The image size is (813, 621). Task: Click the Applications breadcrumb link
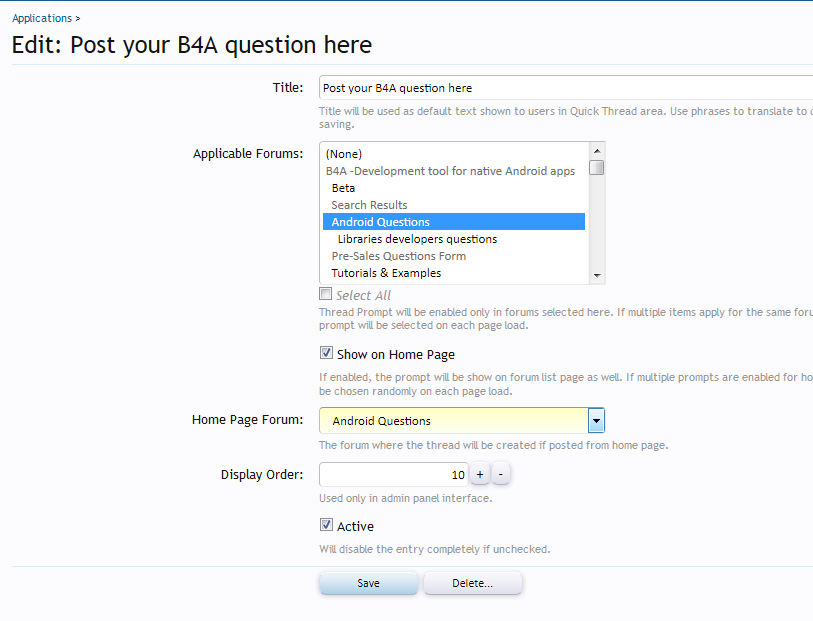point(42,18)
